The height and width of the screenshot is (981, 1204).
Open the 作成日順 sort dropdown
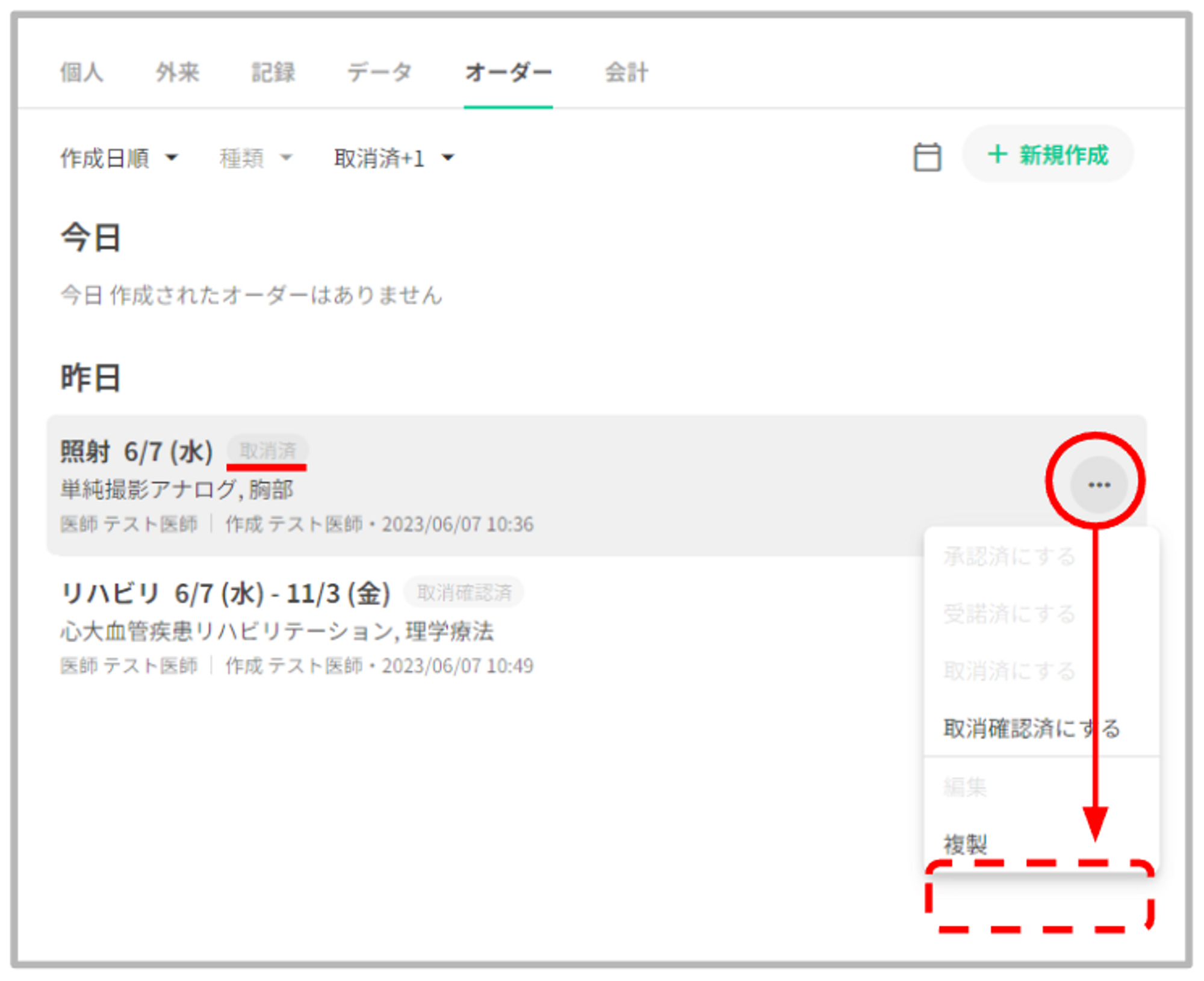pos(119,158)
